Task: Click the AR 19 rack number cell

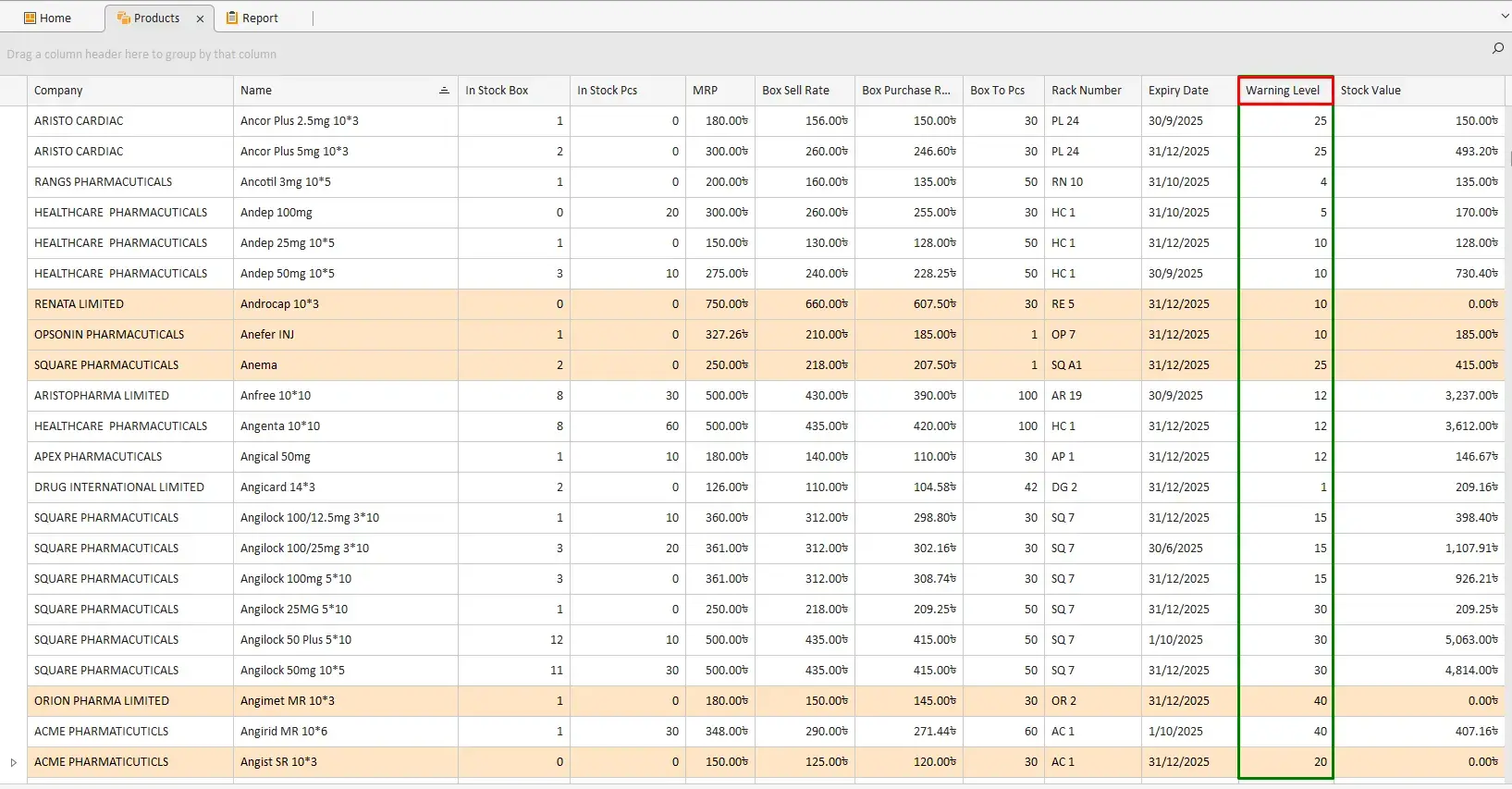Action: click(x=1093, y=396)
